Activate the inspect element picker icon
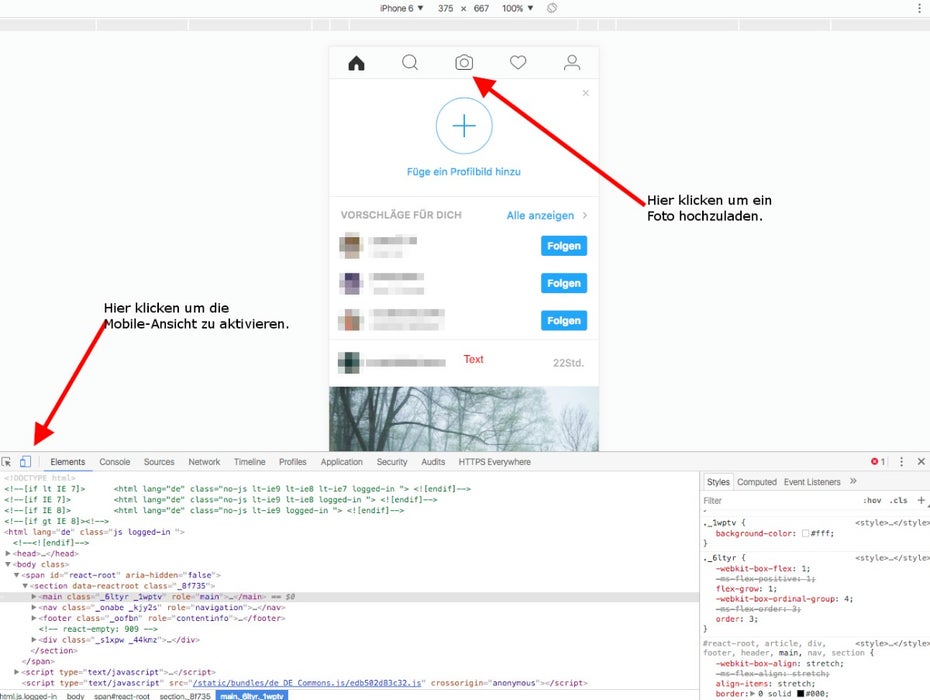 (x=7, y=462)
